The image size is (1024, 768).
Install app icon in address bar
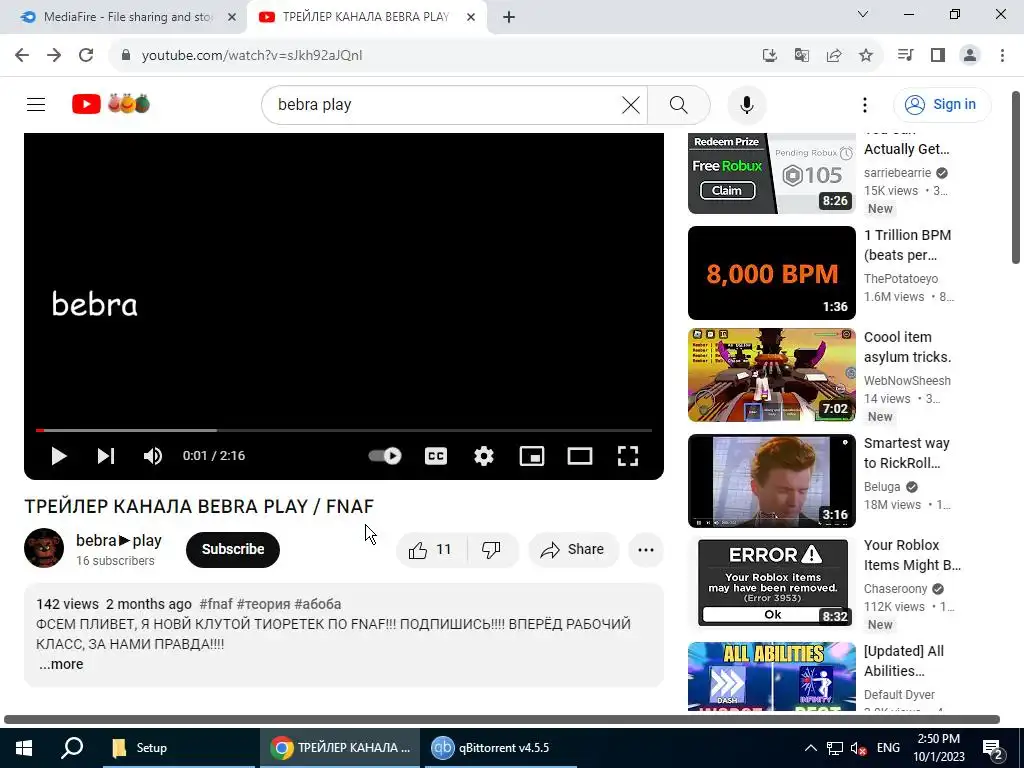(770, 56)
